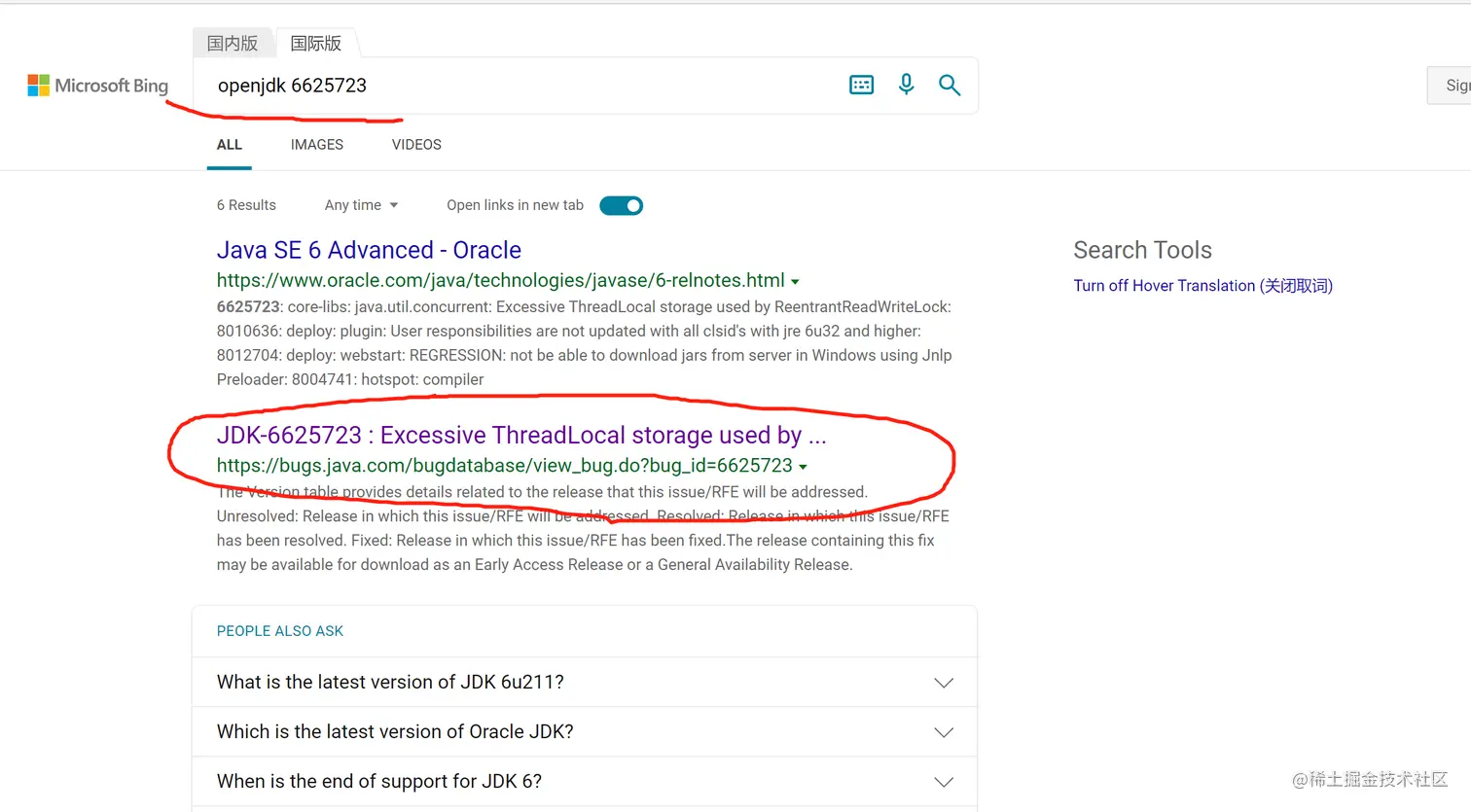1471x812 pixels.
Task: Expand 'What is the latest version of JDK 6u211?'
Action: tap(942, 682)
